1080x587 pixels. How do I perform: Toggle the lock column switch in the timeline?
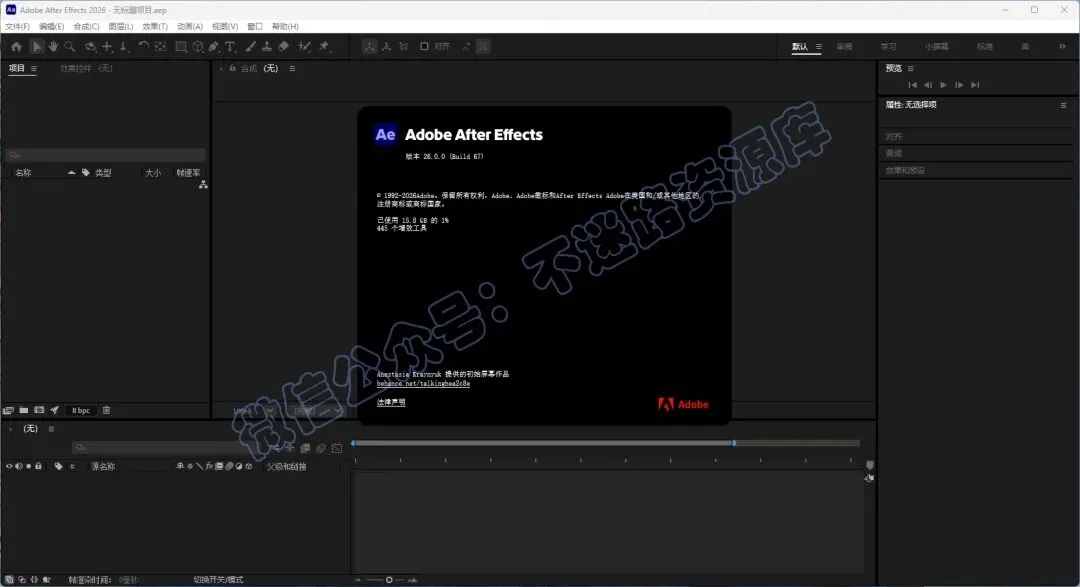[39, 466]
